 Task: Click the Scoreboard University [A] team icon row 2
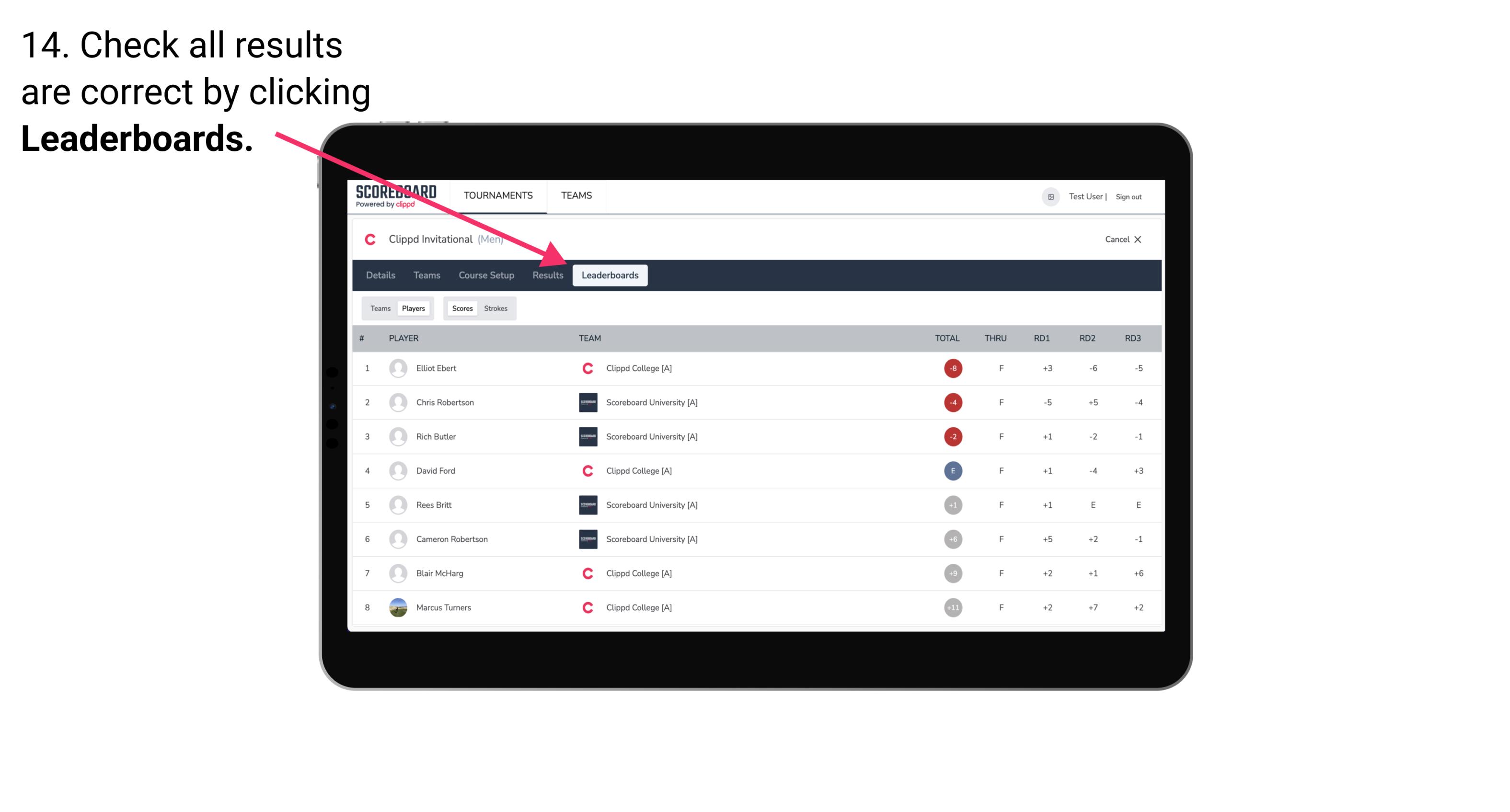(x=586, y=402)
